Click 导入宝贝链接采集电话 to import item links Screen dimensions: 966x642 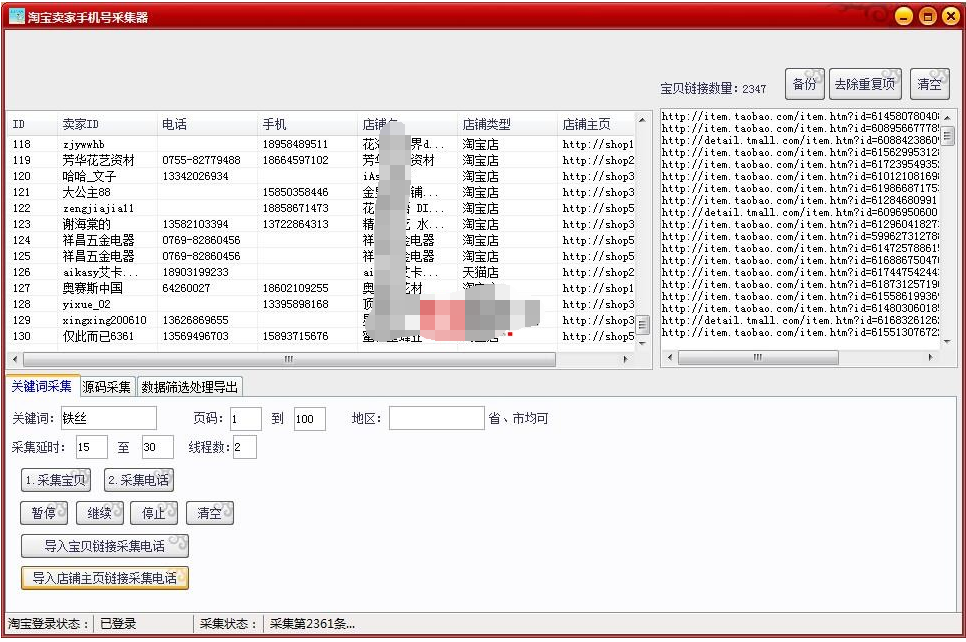[103, 545]
